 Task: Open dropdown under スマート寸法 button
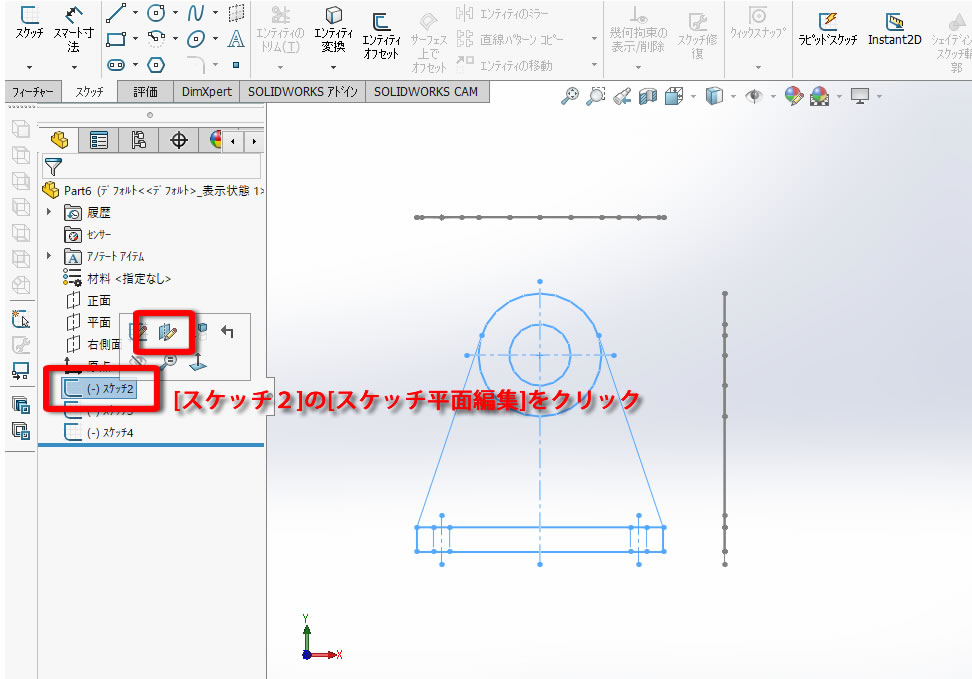click(x=74, y=66)
